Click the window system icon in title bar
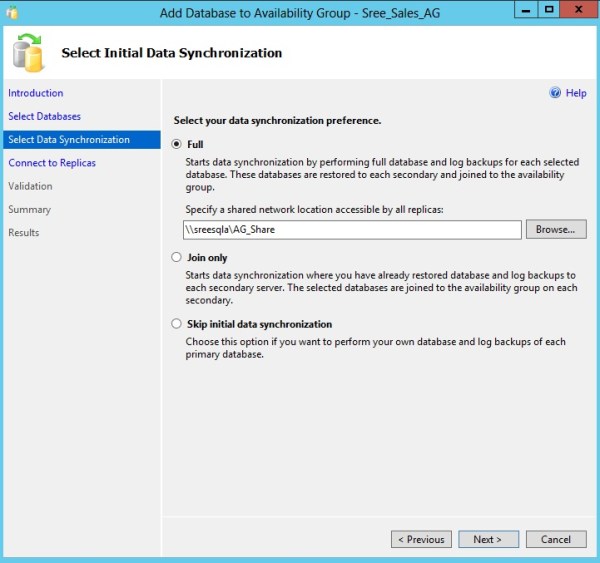The height and width of the screenshot is (563, 600). 12,10
